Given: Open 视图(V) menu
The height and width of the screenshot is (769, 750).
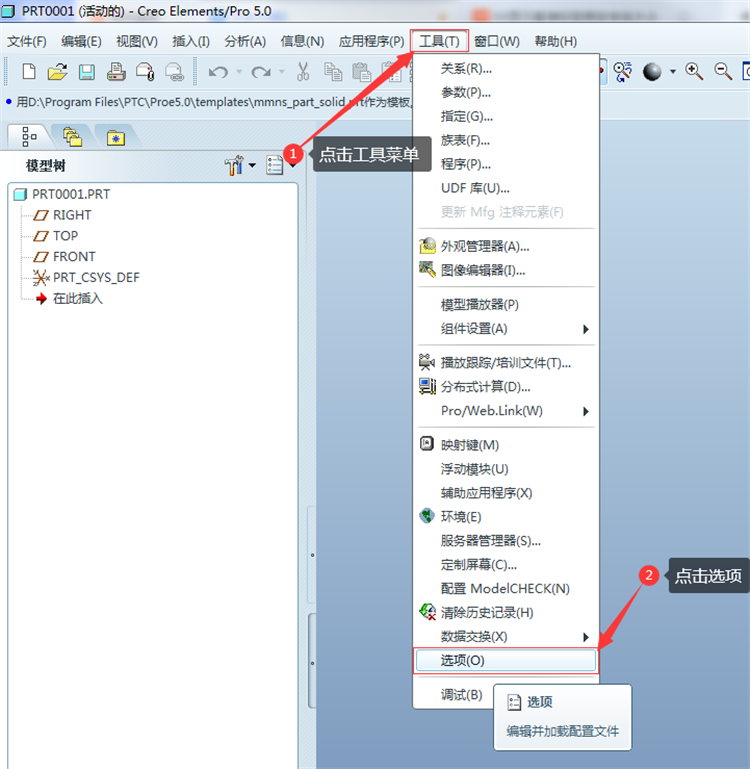Looking at the screenshot, I should tap(137, 42).
